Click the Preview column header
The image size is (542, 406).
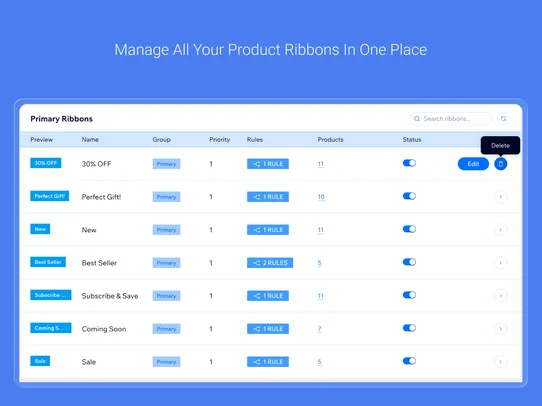click(41, 140)
